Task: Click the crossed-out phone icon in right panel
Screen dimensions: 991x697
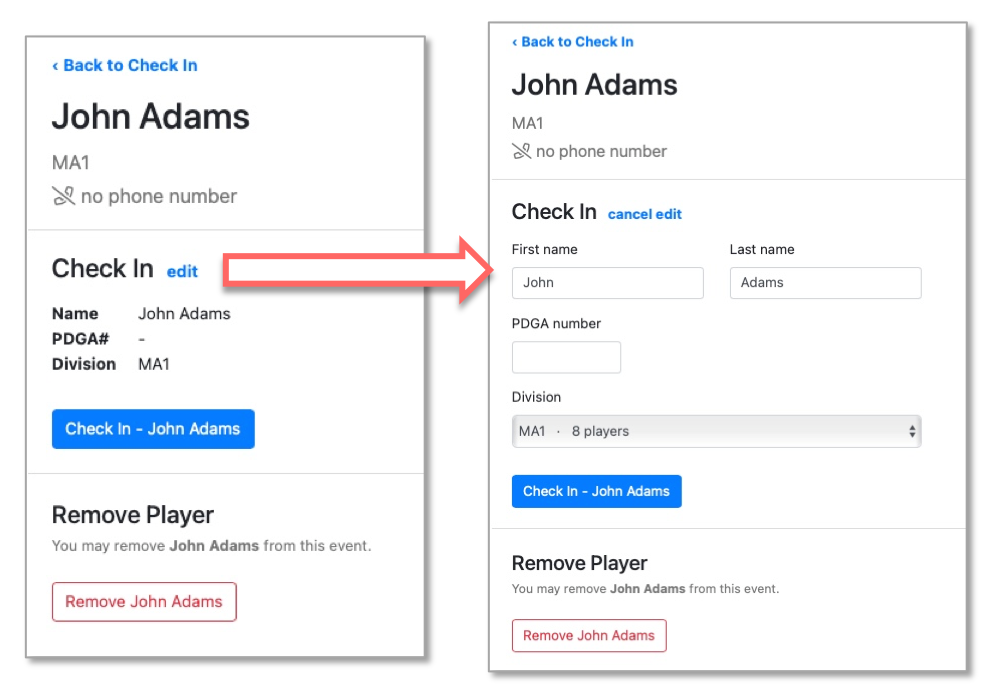Action: click(x=521, y=151)
